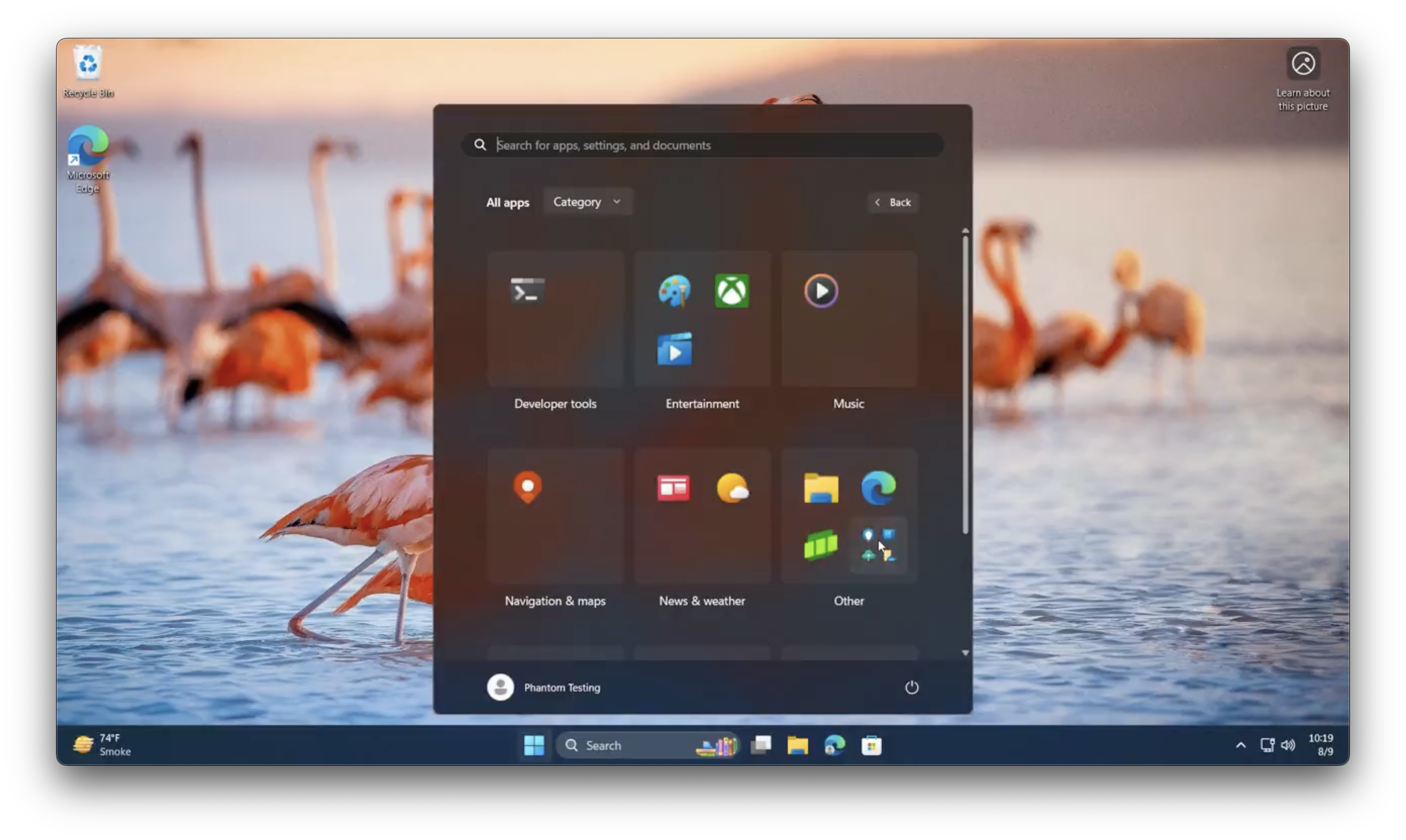Screen dimensions: 1406x840
Task: Click the scroll down arrow in apps list
Action: click(966, 653)
